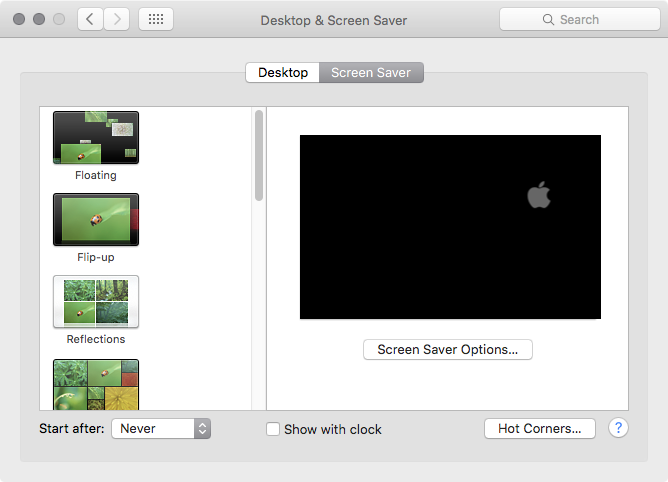Click the Floating label text
The image size is (668, 482).
pos(96,175)
